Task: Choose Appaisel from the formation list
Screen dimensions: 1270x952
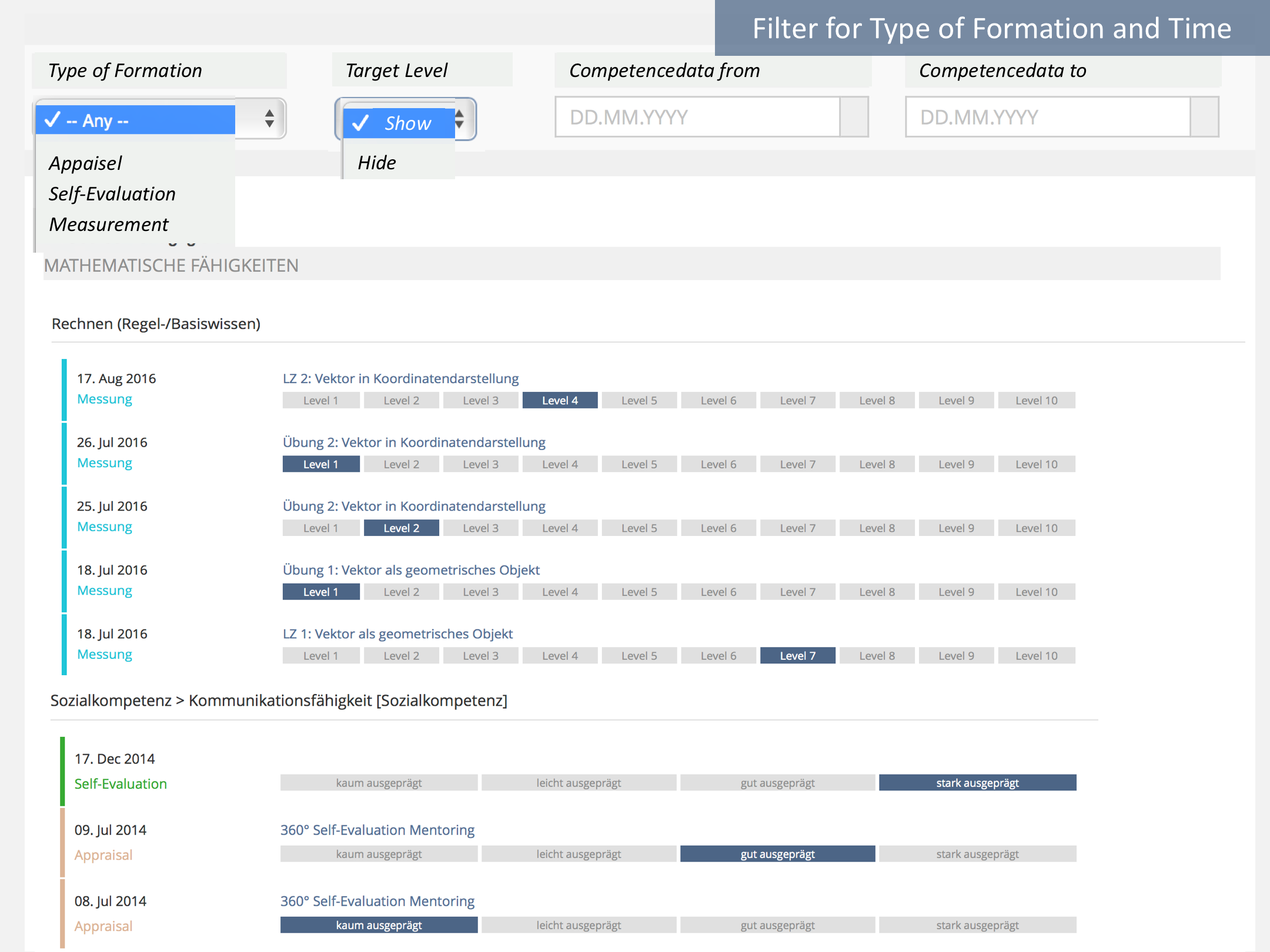Action: (86, 163)
